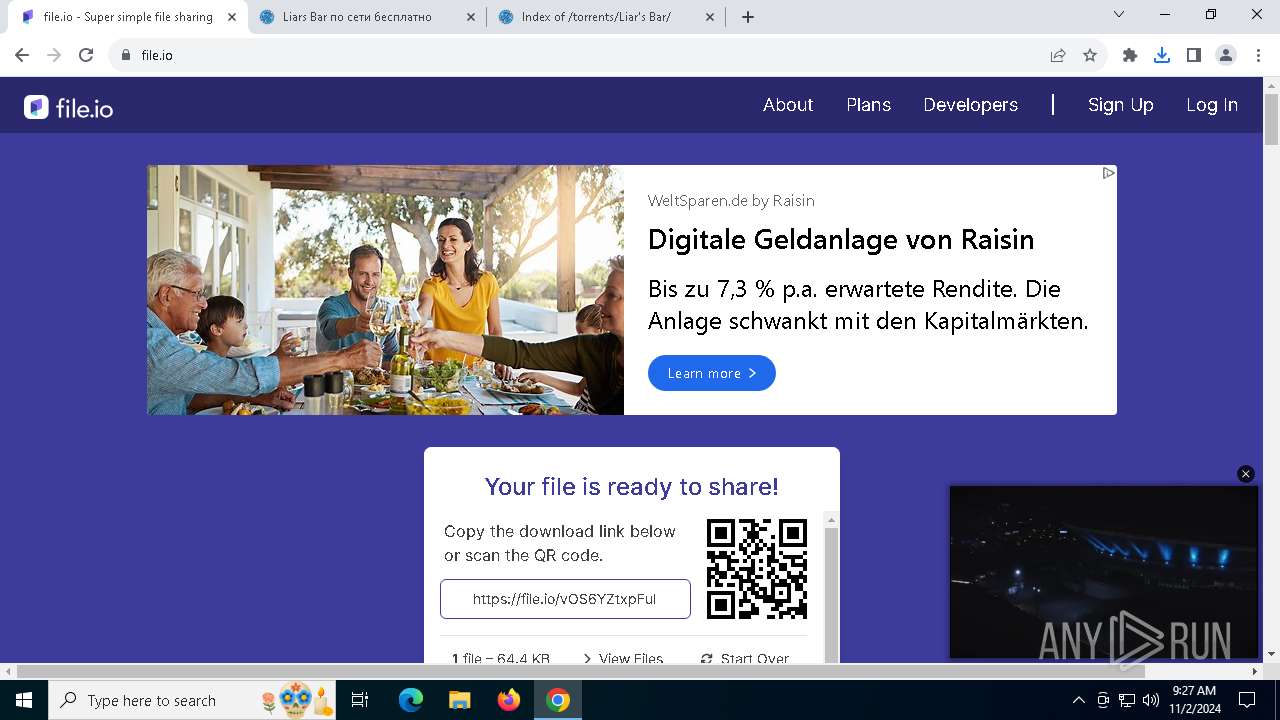The height and width of the screenshot is (720, 1280).
Task: Open the Windows Start menu
Action: point(23,700)
